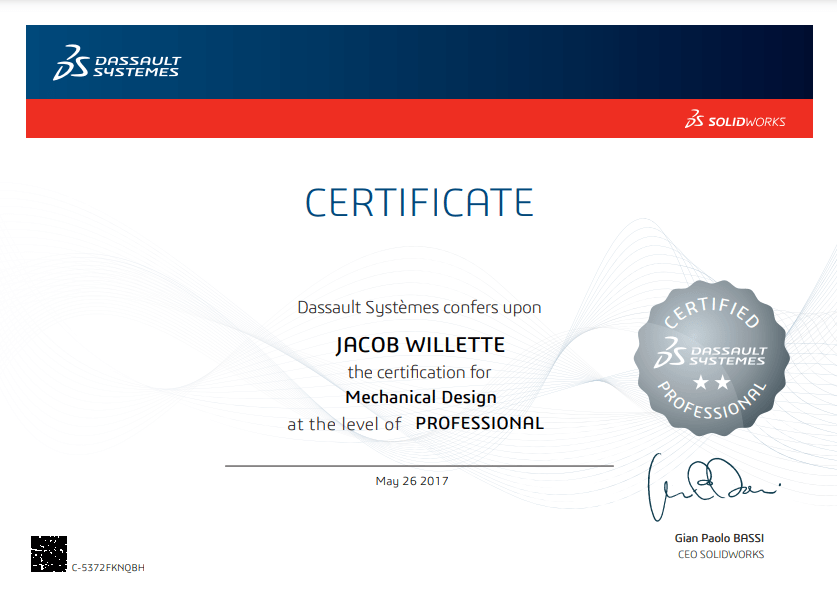The height and width of the screenshot is (590, 837).
Task: Select the name JACOB WILLETTE
Action: click(419, 345)
